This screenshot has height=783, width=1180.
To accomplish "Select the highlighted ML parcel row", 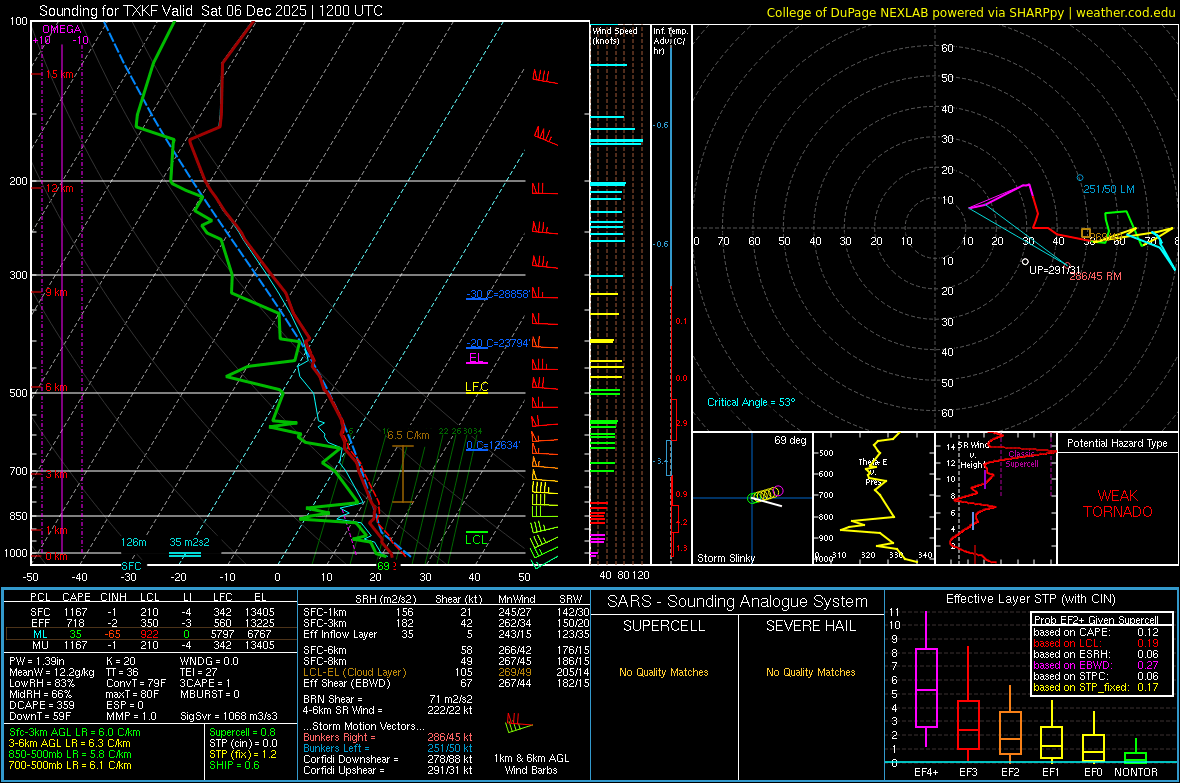I will tap(151, 634).
